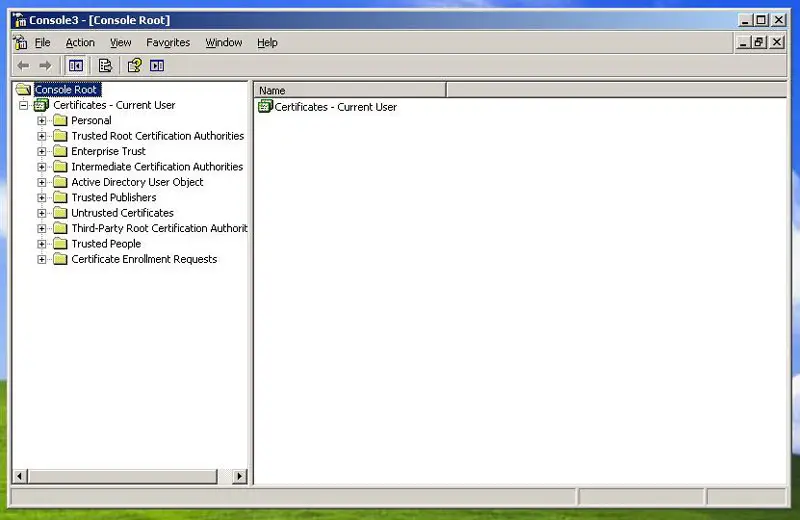
Task: Expand the Personal store
Action: 42,121
